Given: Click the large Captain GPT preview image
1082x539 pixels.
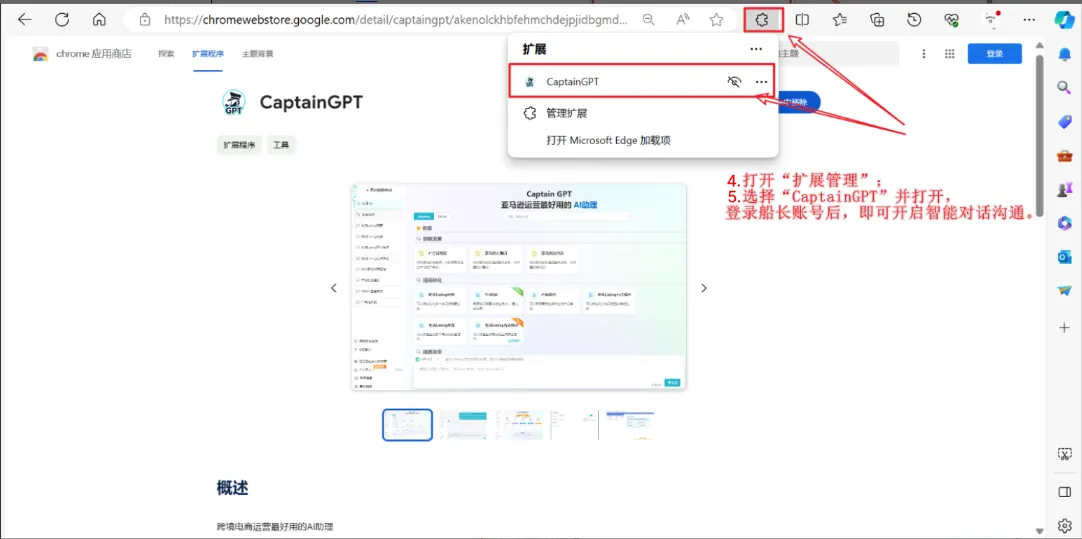Looking at the screenshot, I should pos(519,287).
